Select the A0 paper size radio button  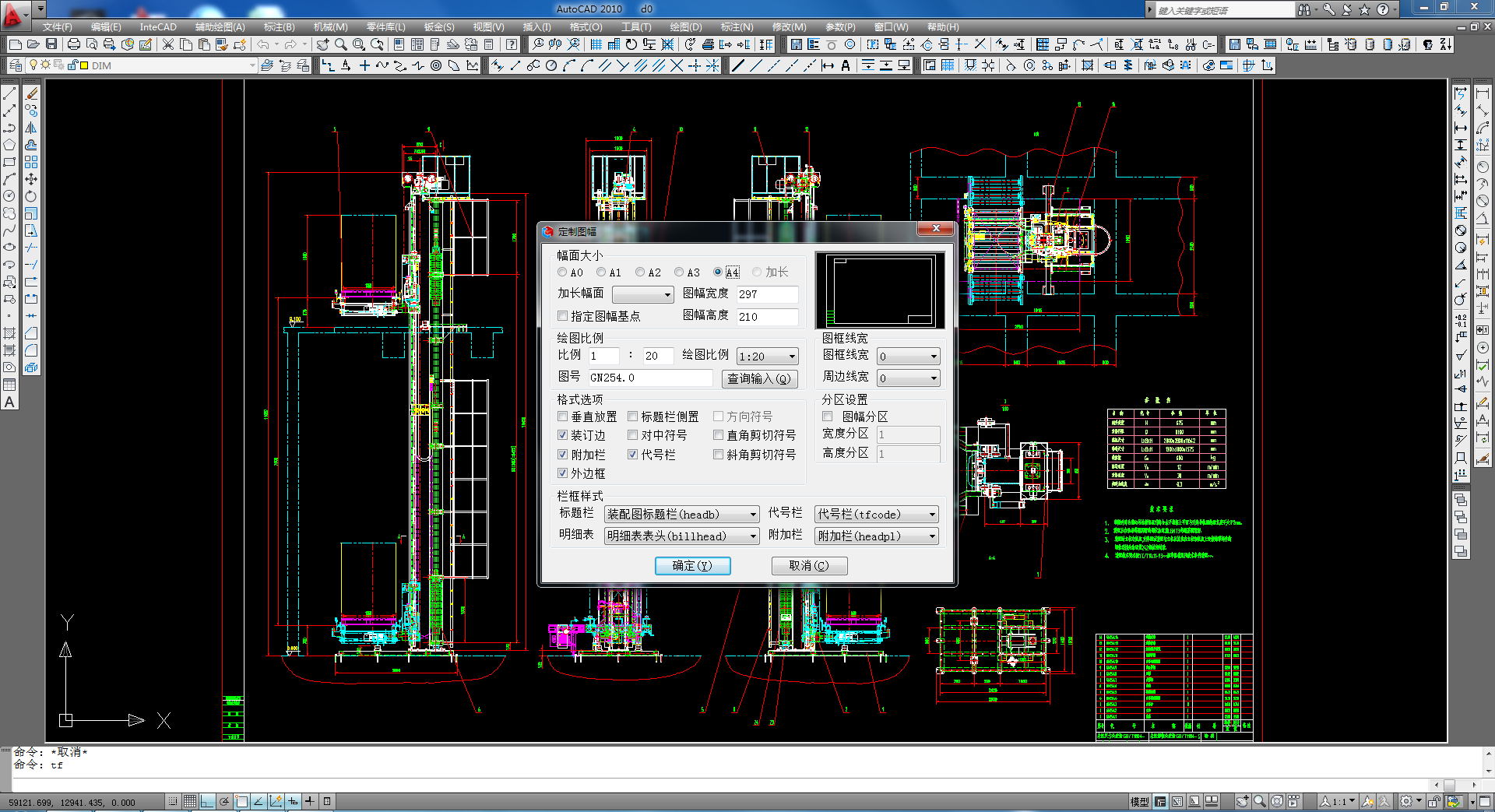[x=562, y=272]
